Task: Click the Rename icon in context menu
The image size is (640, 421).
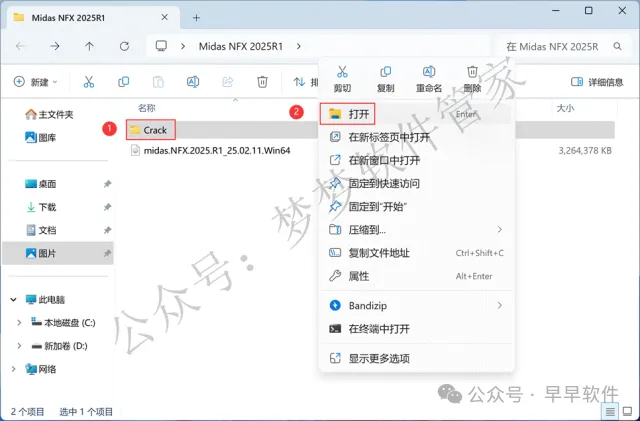Action: pos(429,72)
